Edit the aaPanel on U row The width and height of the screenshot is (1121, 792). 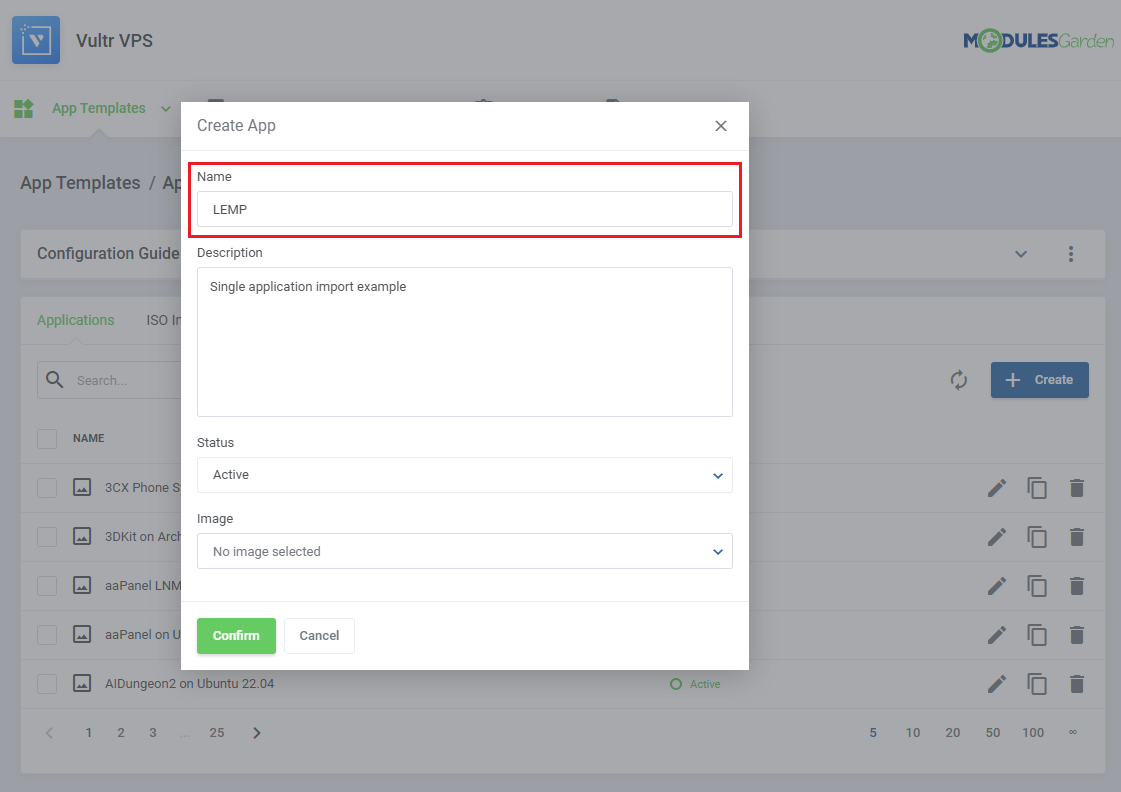(997, 635)
